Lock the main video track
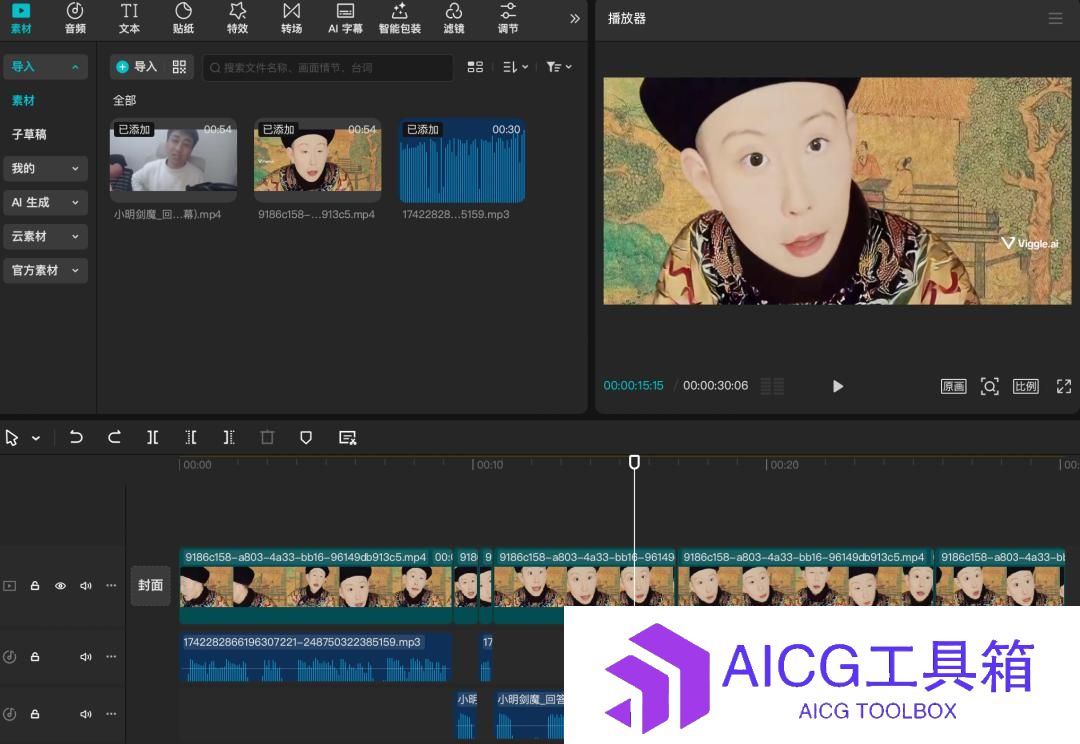Screen dimensions: 1080x744 point(34,586)
